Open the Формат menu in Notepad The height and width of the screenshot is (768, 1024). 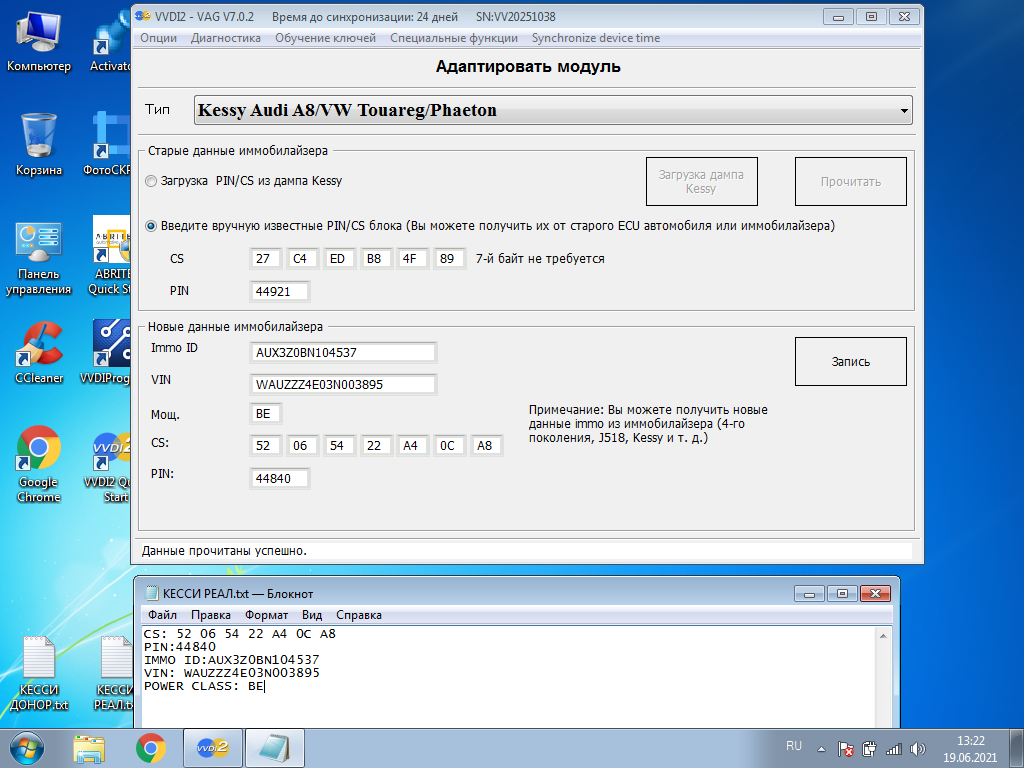pos(266,615)
